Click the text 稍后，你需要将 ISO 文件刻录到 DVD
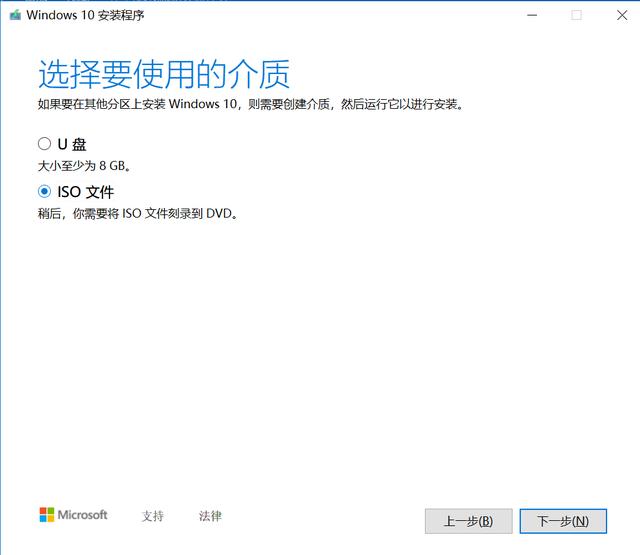The image size is (640, 555). 138,213
